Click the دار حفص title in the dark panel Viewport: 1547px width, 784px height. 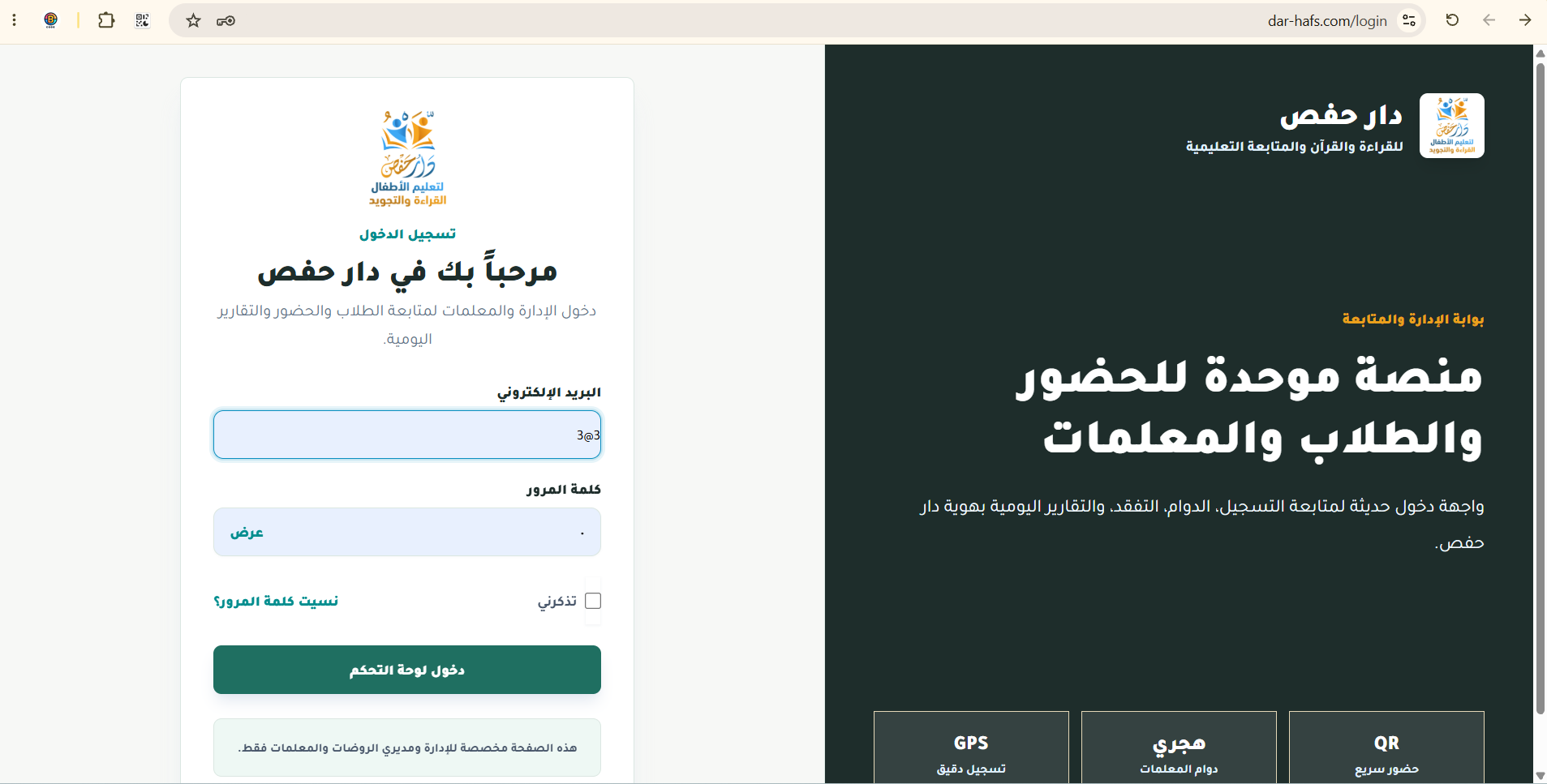pyautogui.click(x=1341, y=116)
